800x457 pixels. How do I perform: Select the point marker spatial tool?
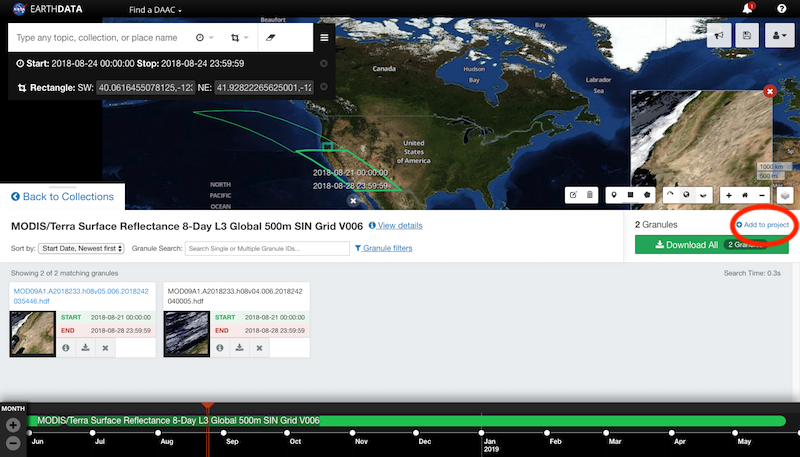point(614,195)
